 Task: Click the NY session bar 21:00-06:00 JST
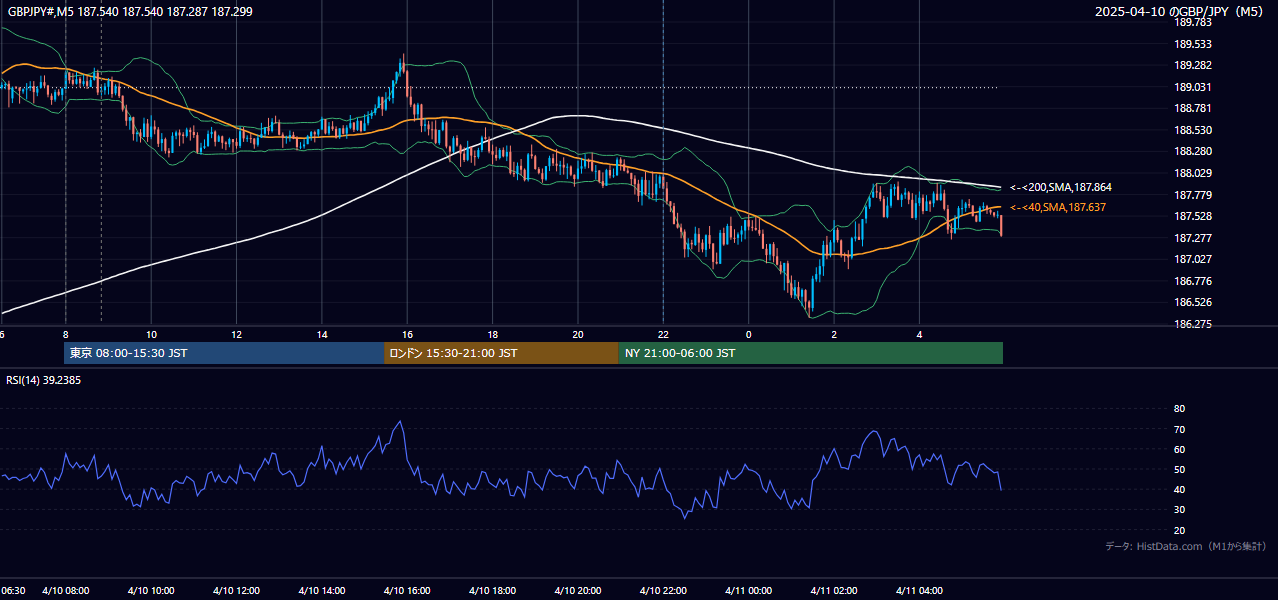811,353
